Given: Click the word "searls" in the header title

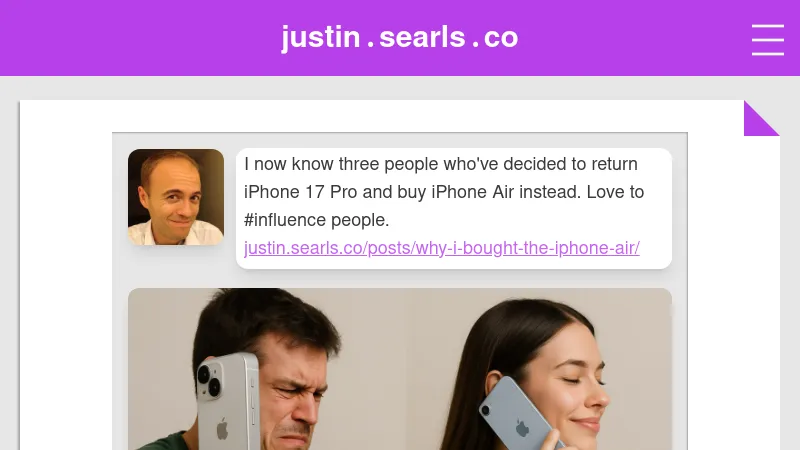Looking at the screenshot, I should point(422,37).
